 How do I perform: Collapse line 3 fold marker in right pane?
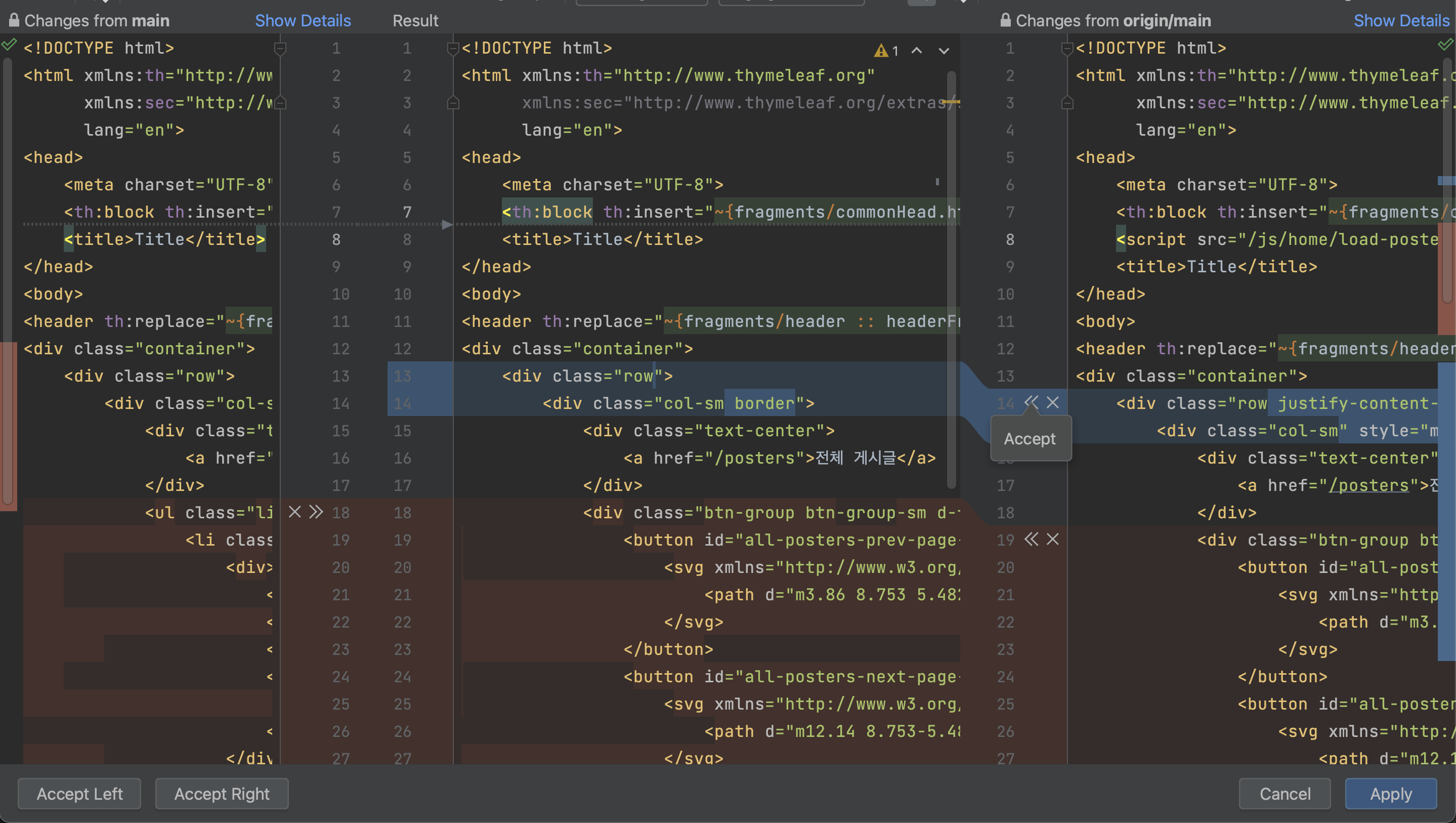[1067, 103]
